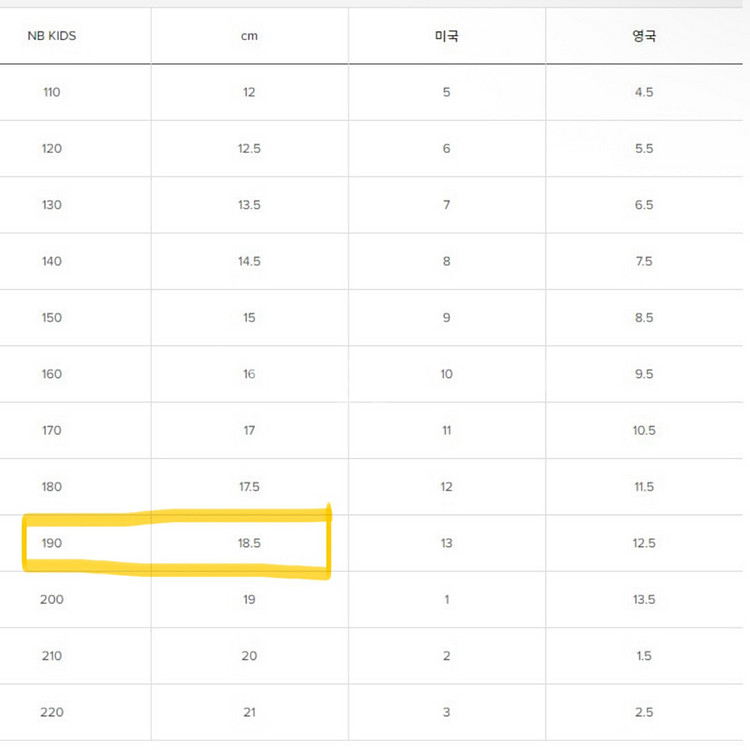Click the highlighted 18.5 cm cell
The height and width of the screenshot is (750, 750).
point(249,543)
